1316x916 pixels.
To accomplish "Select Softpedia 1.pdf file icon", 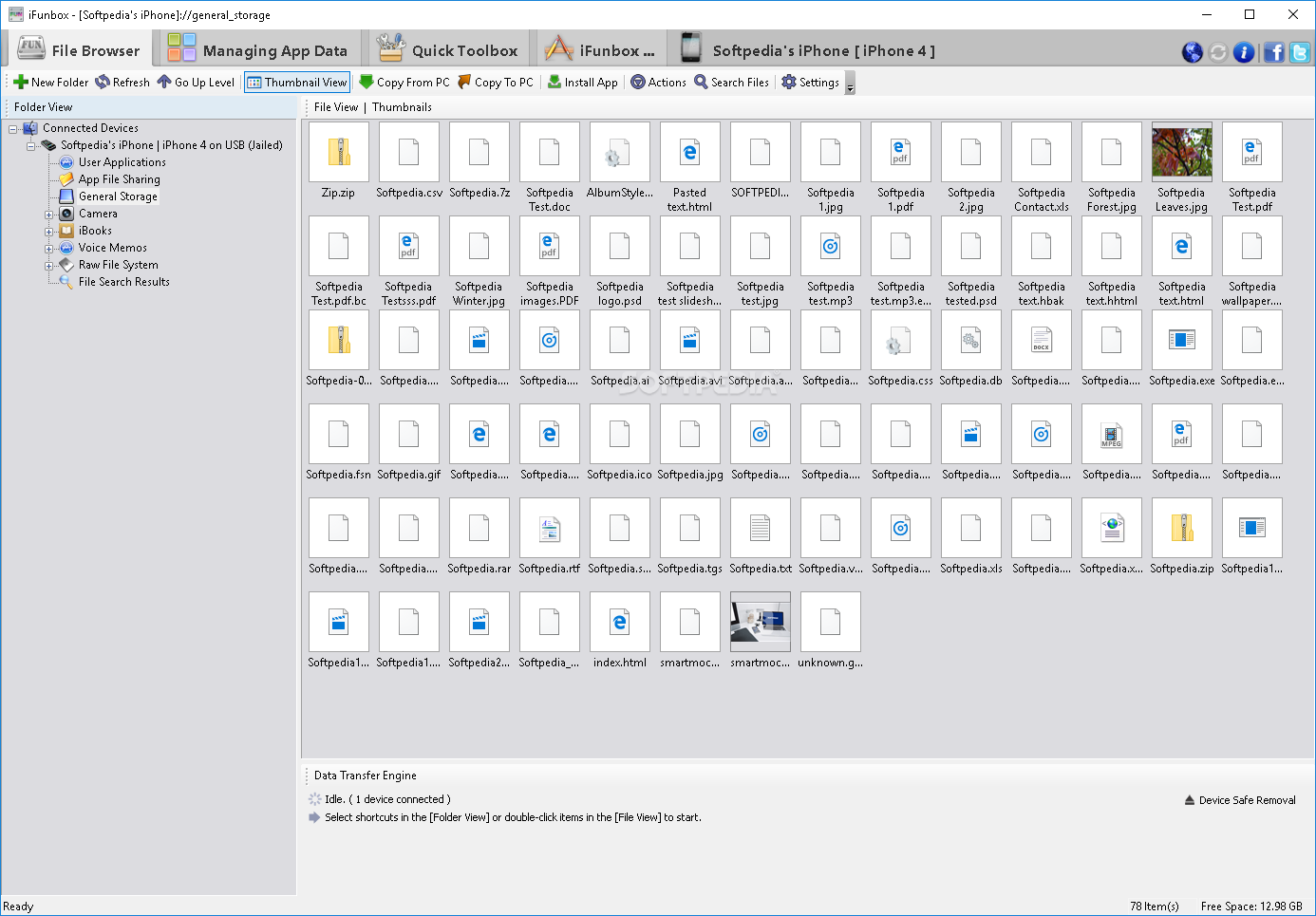I will click(x=901, y=152).
